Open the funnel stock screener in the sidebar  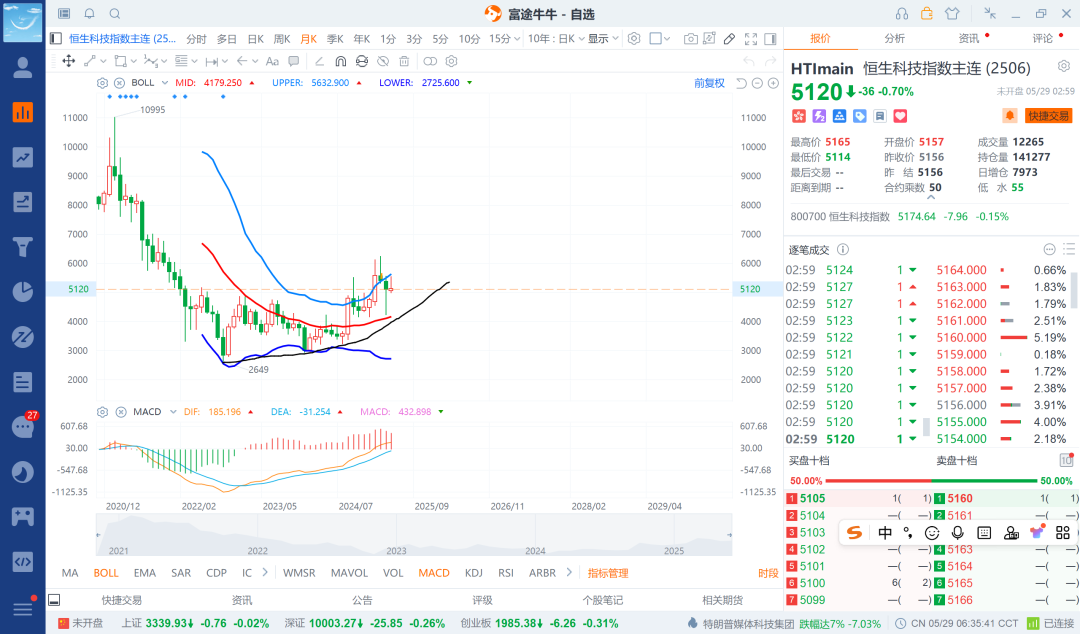(x=23, y=247)
